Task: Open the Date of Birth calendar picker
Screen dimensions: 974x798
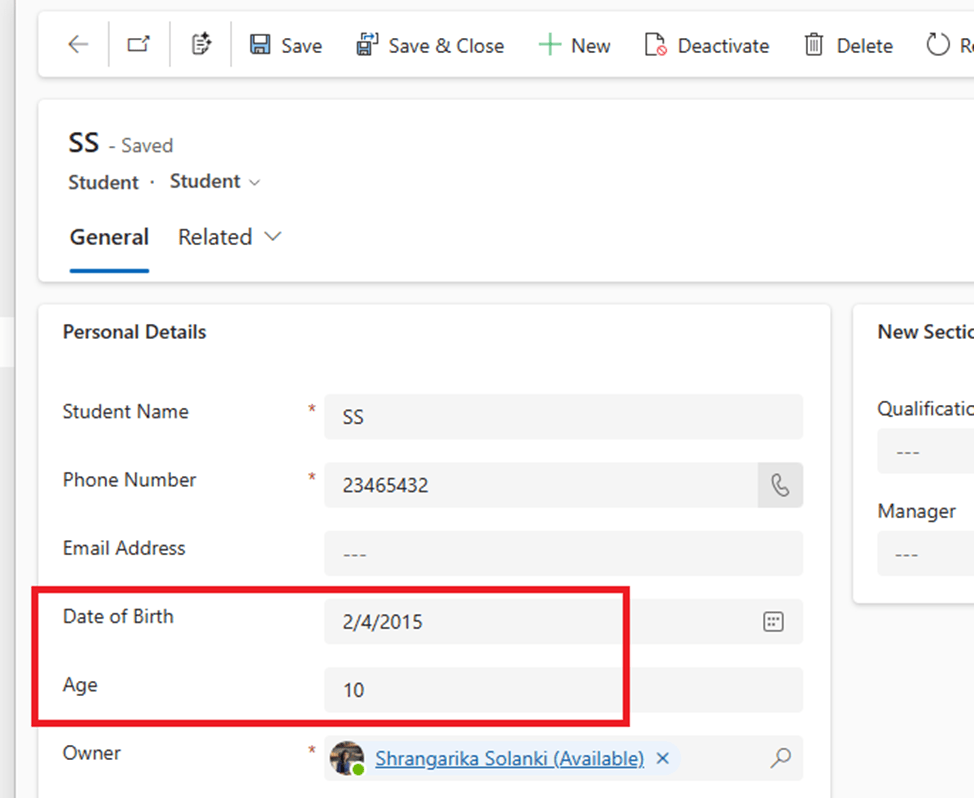Action: tap(772, 621)
